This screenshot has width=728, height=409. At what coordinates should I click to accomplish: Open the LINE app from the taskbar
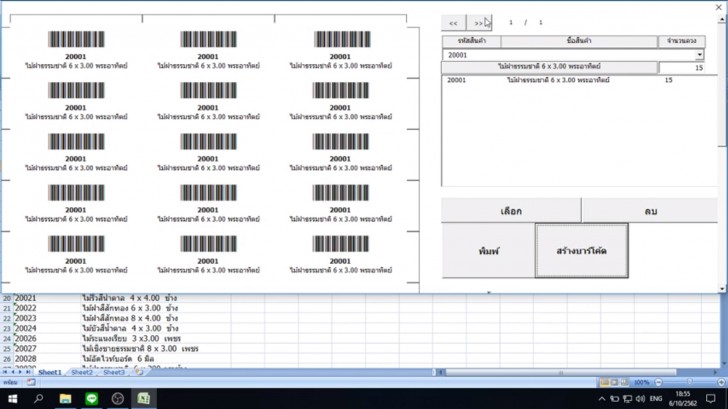[x=91, y=398]
